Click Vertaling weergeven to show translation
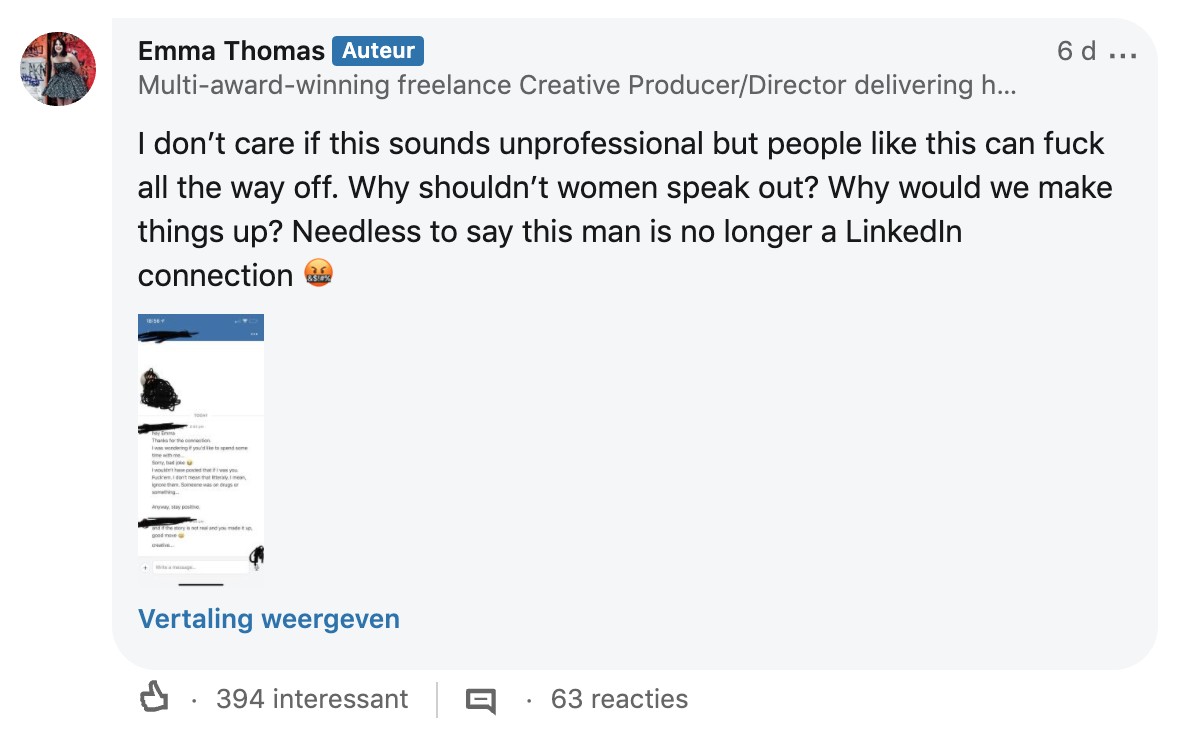 click(268, 619)
